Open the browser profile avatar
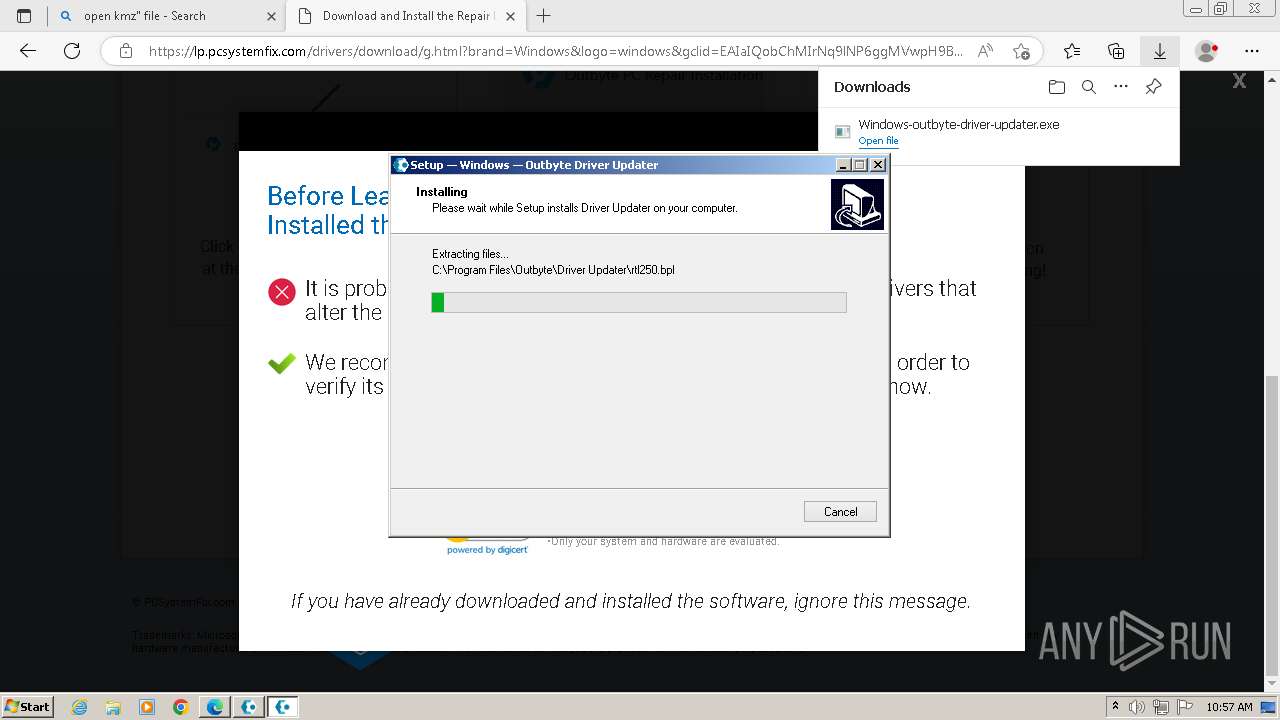The height and width of the screenshot is (720, 1280). point(1207,51)
